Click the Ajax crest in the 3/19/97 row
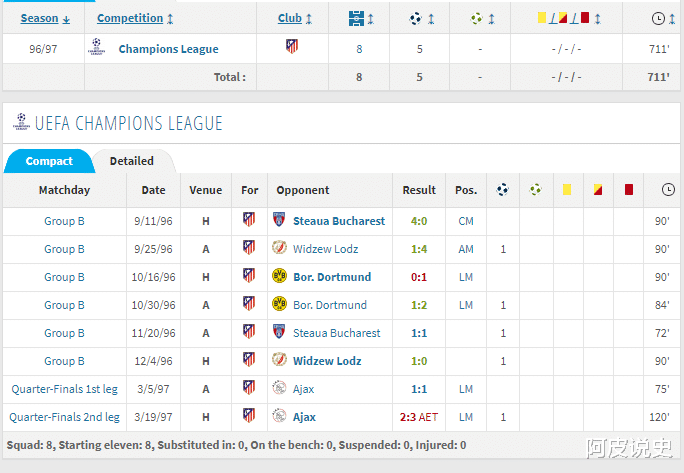 pos(279,416)
